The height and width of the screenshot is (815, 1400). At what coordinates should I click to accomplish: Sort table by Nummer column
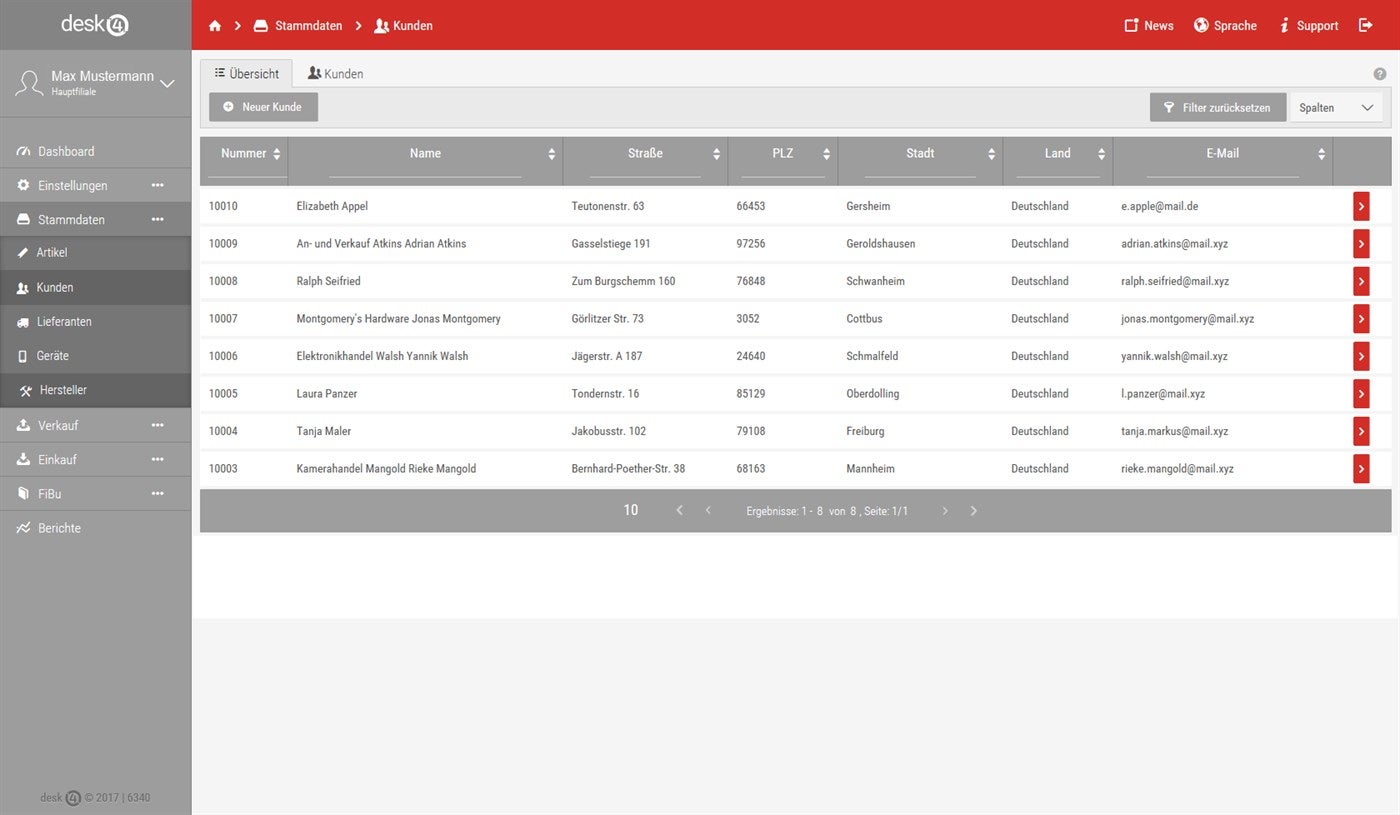point(277,154)
